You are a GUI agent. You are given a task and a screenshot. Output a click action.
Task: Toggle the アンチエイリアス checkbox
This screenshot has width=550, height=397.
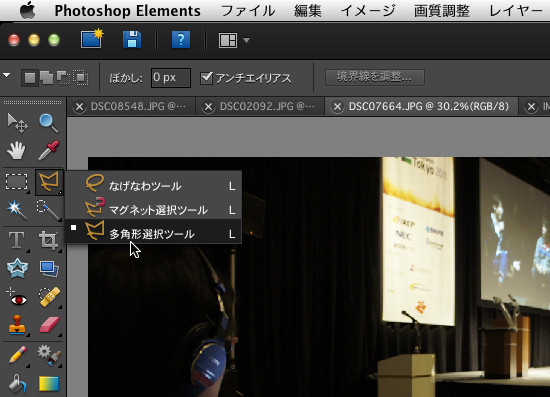point(207,78)
